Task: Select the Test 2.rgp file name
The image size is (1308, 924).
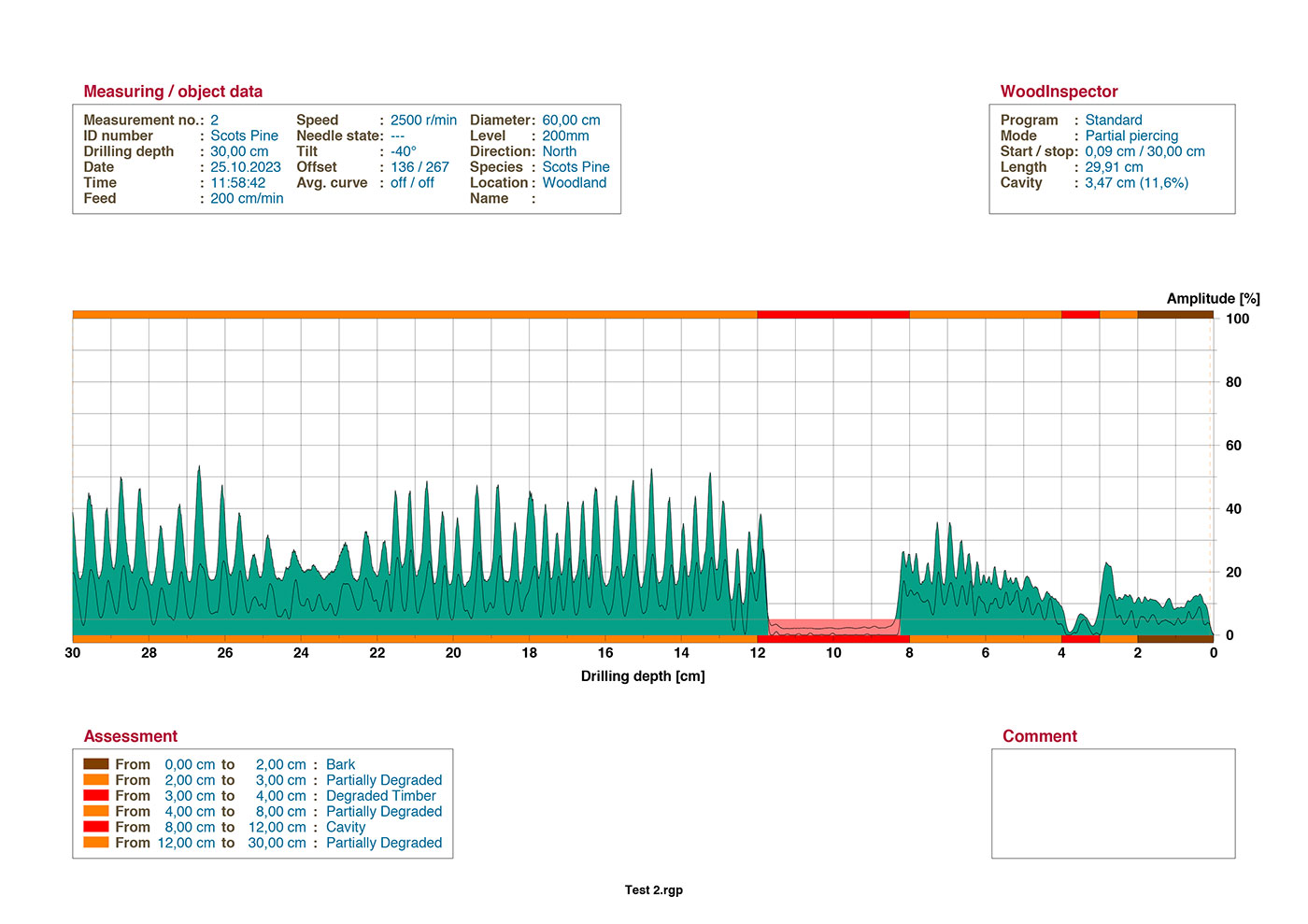Action: 654,890
